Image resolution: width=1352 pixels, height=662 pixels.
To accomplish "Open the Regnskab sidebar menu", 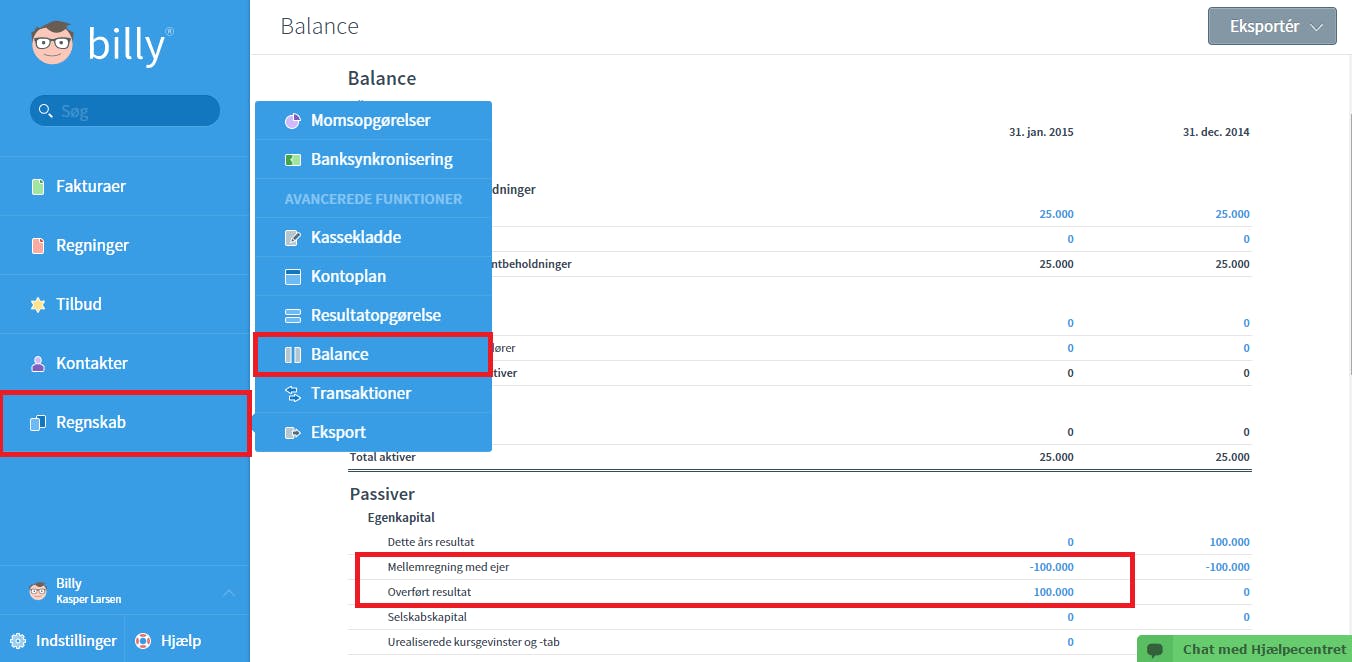I will click(125, 423).
